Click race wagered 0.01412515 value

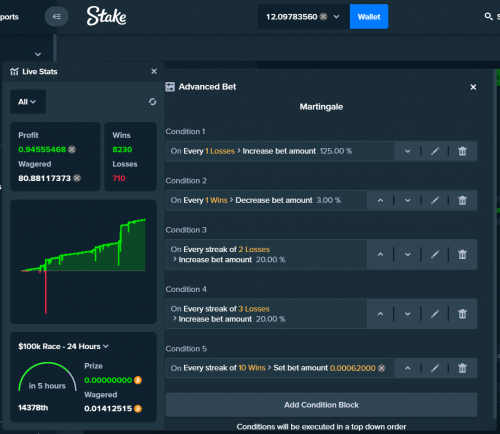click(x=108, y=409)
